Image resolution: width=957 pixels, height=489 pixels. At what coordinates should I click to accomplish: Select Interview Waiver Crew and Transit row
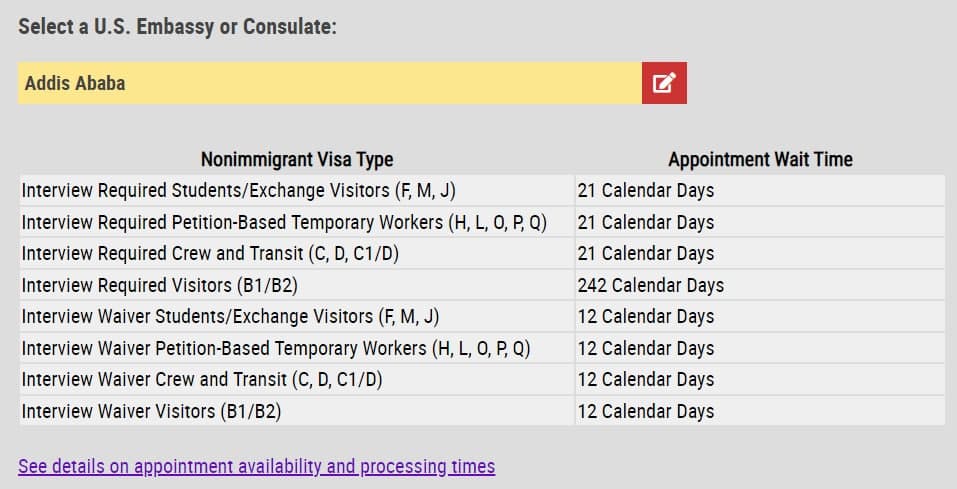(x=482, y=380)
